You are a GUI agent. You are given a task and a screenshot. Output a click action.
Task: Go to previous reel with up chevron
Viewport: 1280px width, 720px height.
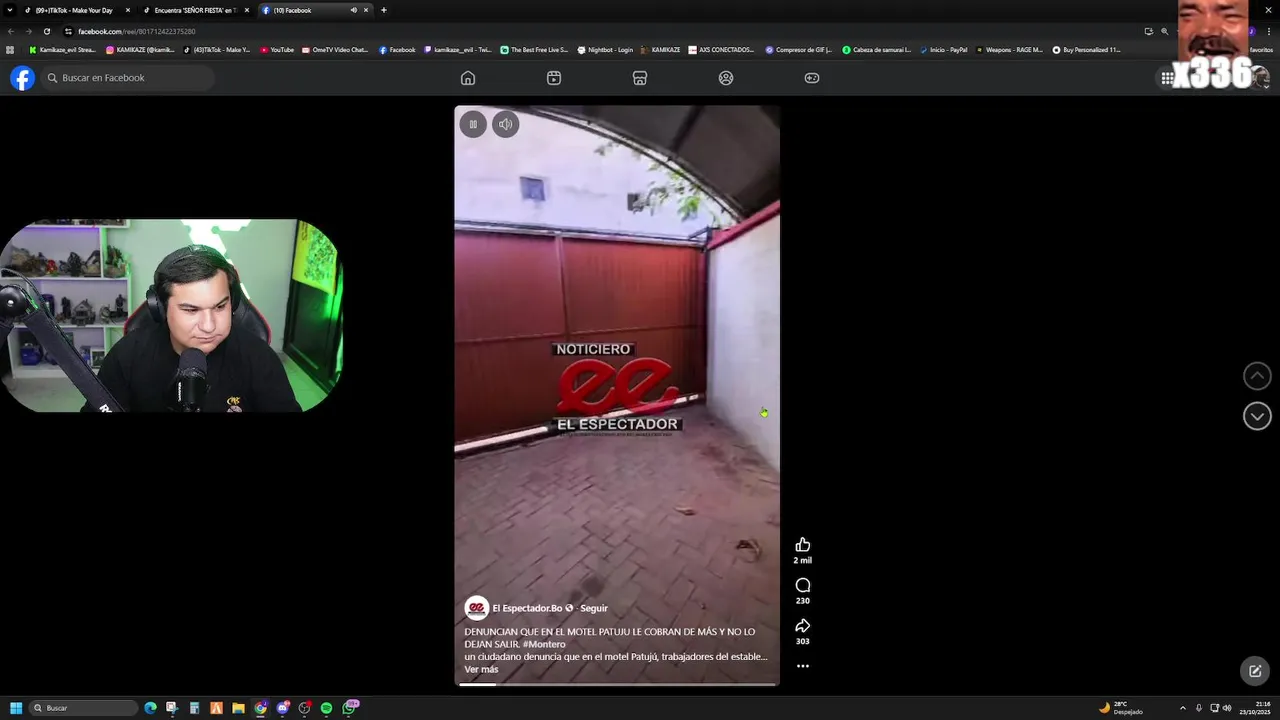pos(1257,376)
